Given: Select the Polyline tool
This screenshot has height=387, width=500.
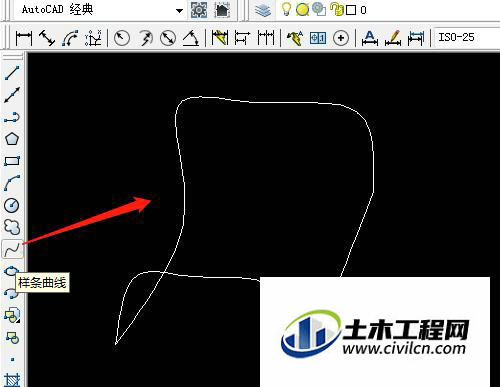Looking at the screenshot, I should coord(12,117).
